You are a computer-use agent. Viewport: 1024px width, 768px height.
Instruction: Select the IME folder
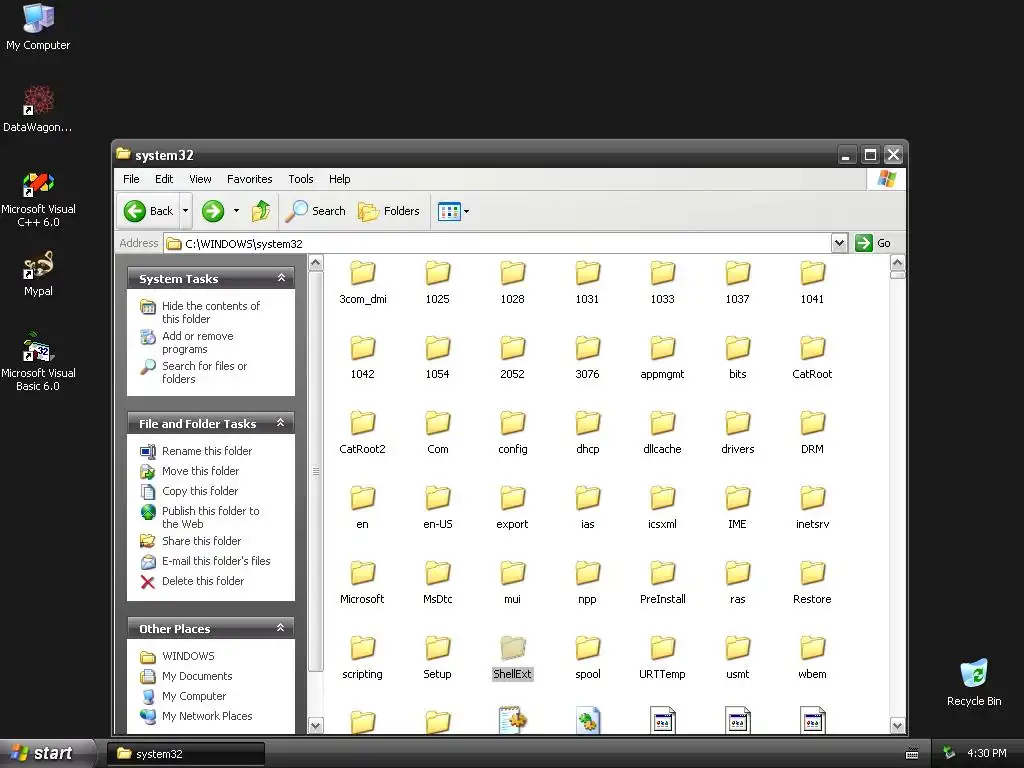(737, 508)
